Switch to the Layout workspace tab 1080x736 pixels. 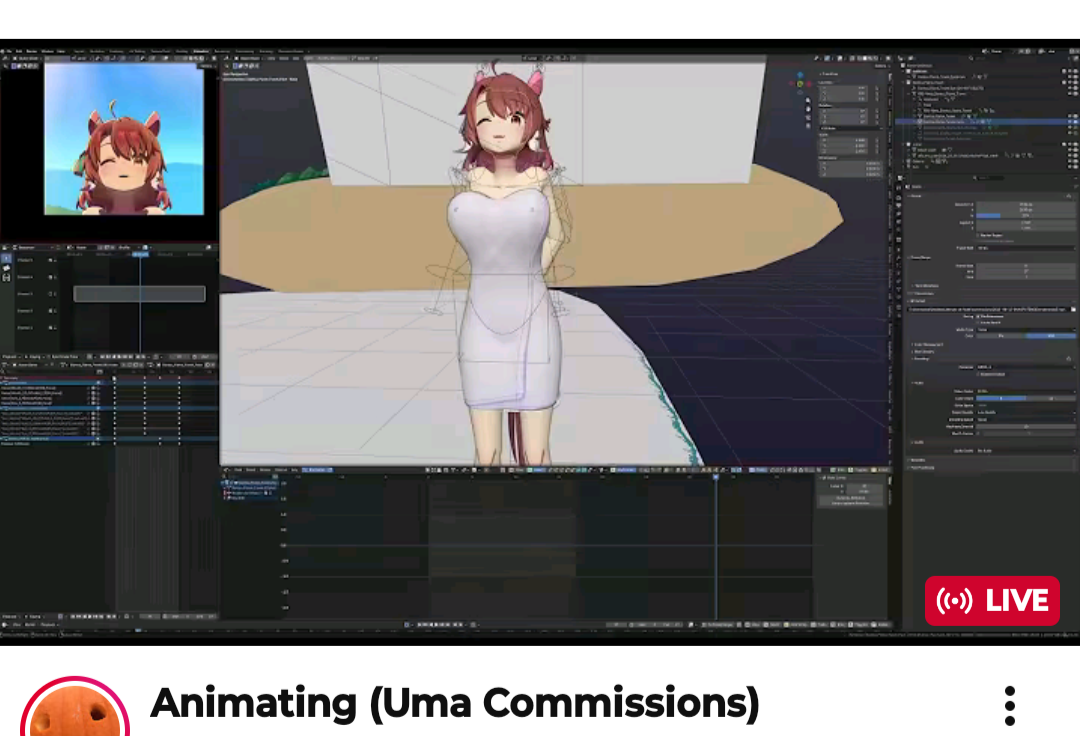(x=79, y=51)
